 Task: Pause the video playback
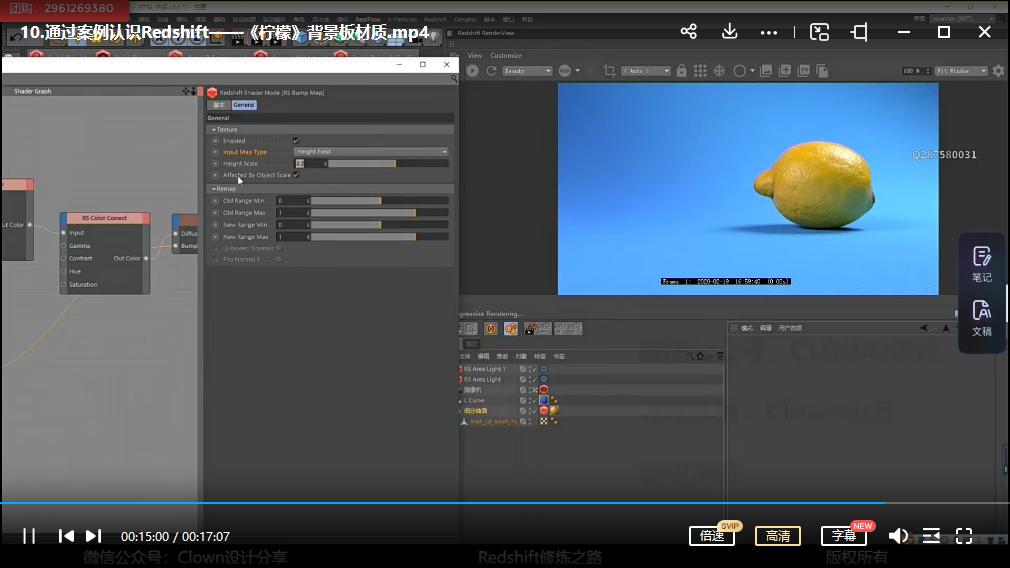tap(29, 536)
